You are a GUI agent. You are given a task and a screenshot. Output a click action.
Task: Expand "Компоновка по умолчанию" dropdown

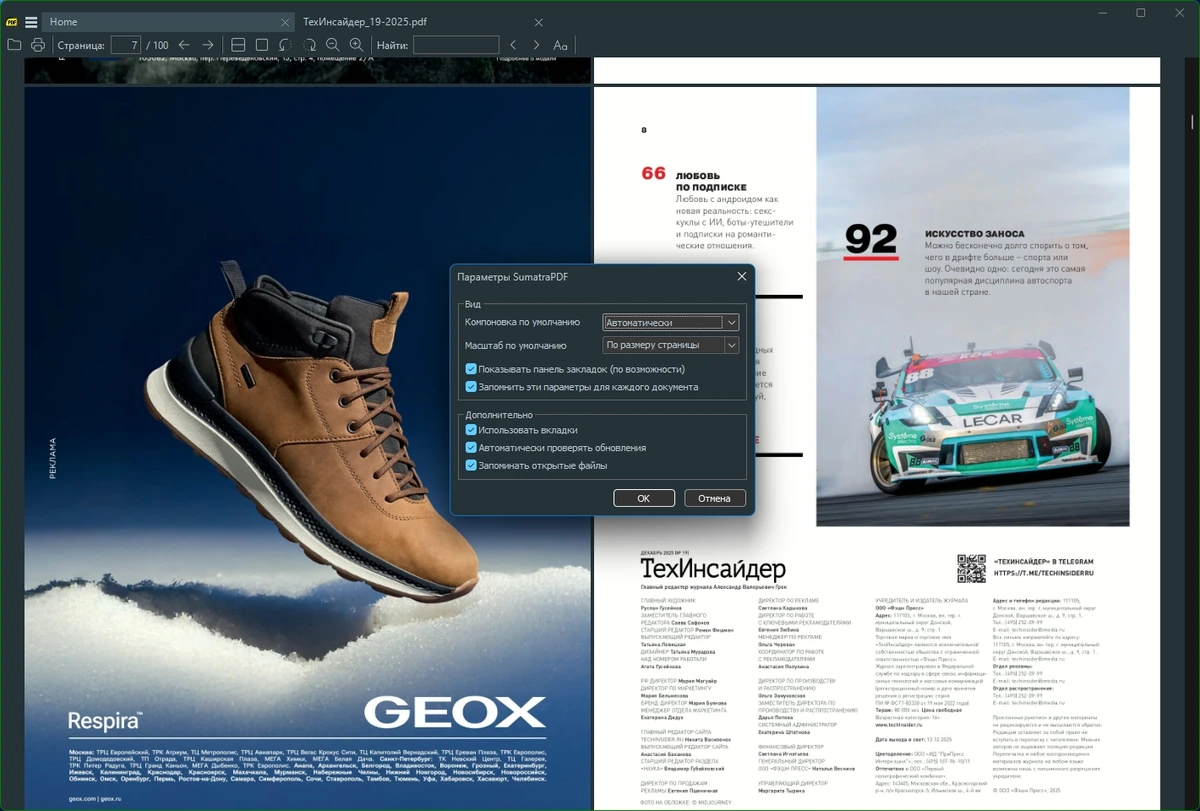(x=671, y=322)
